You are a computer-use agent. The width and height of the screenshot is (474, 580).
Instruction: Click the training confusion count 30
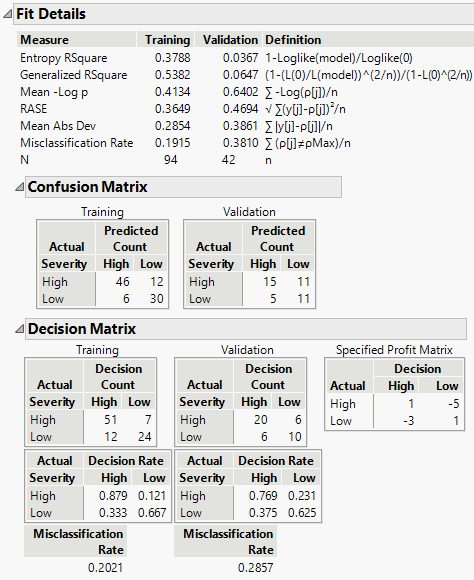point(157,299)
